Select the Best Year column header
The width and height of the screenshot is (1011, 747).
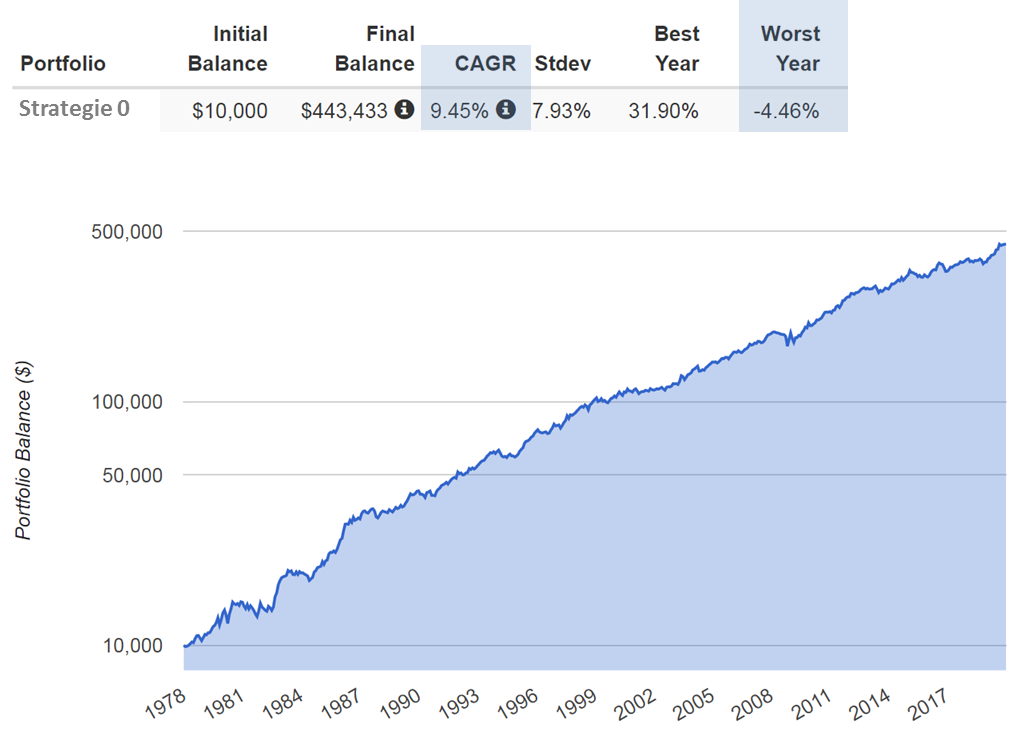[x=676, y=49]
